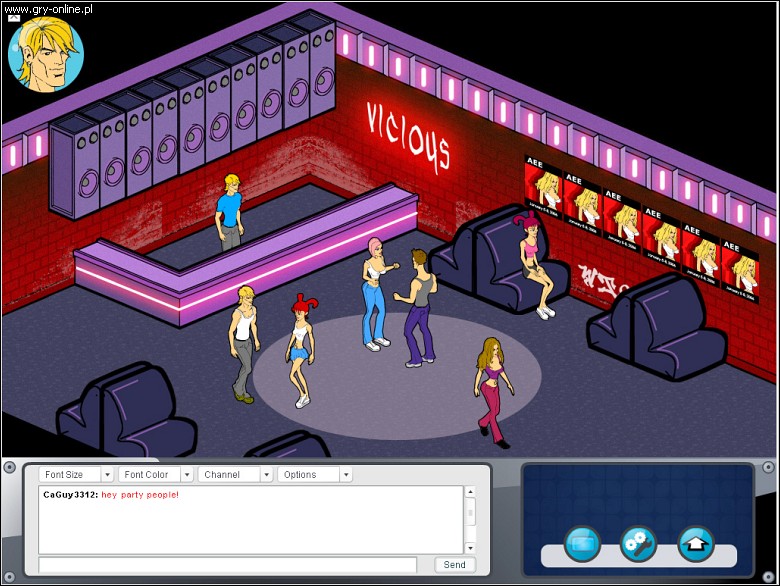Collapse arrow above avatar portrait

pos(14,18)
